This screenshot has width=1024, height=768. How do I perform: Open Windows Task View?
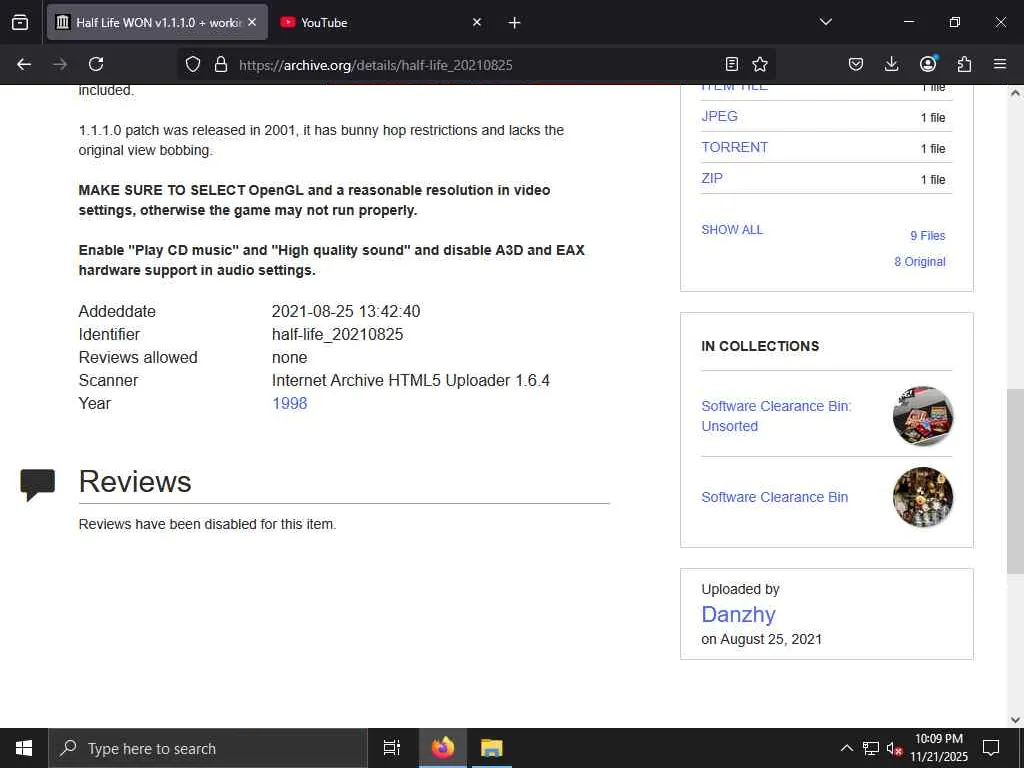point(392,748)
